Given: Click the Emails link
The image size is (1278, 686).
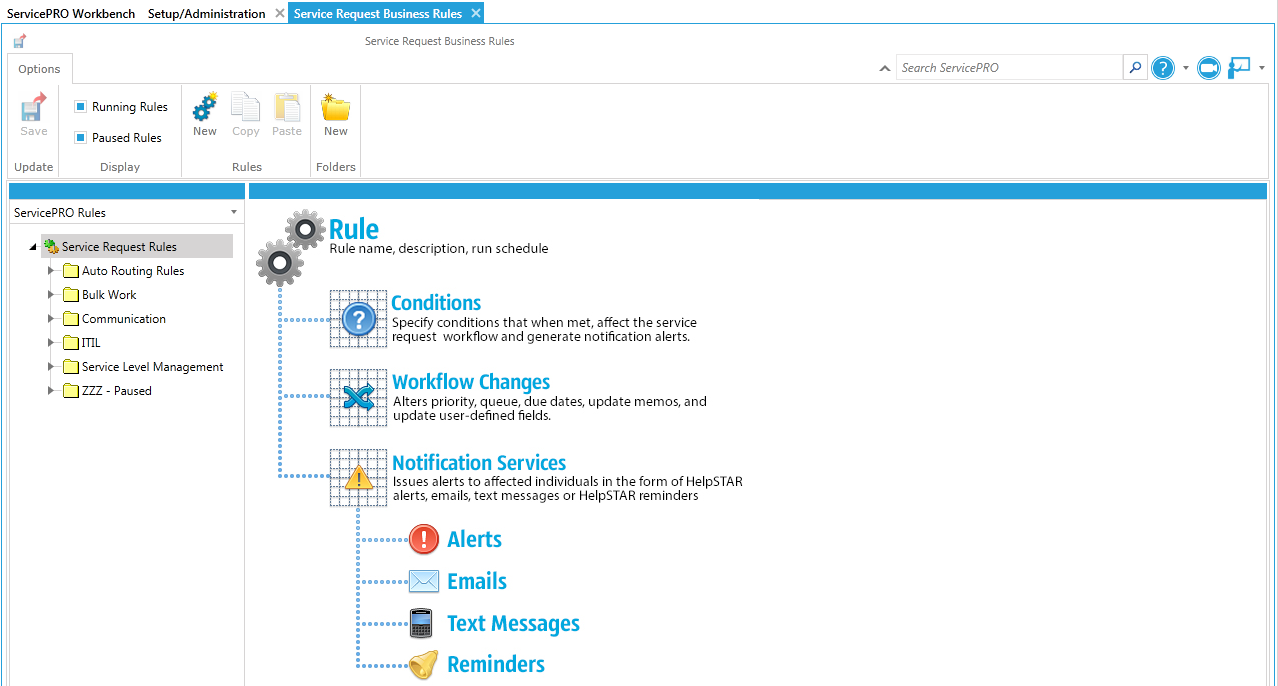Looking at the screenshot, I should tap(477, 581).
